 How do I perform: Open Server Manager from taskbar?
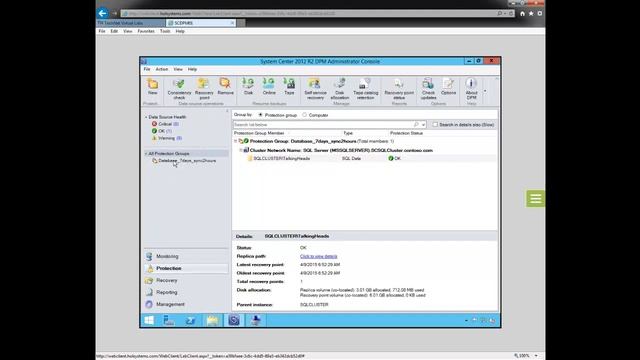[x=169, y=320]
